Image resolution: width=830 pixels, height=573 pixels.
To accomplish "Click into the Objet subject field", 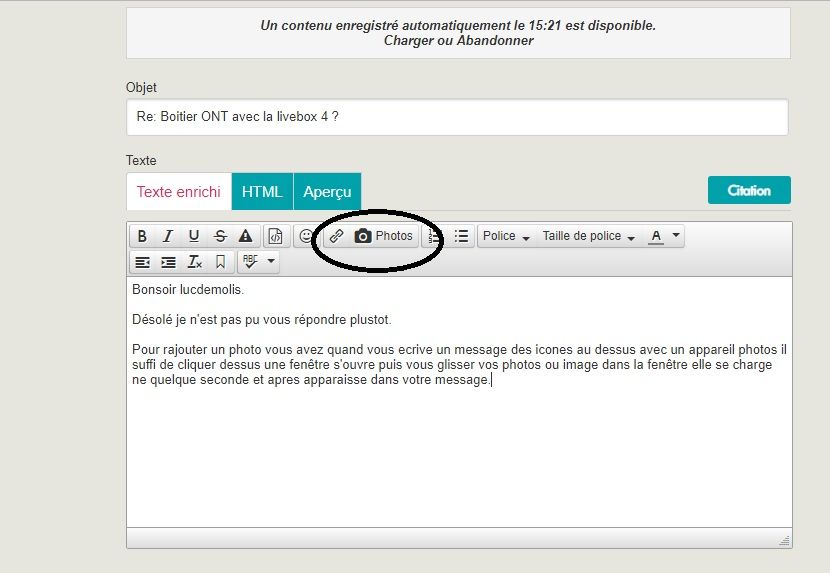I will [457, 117].
